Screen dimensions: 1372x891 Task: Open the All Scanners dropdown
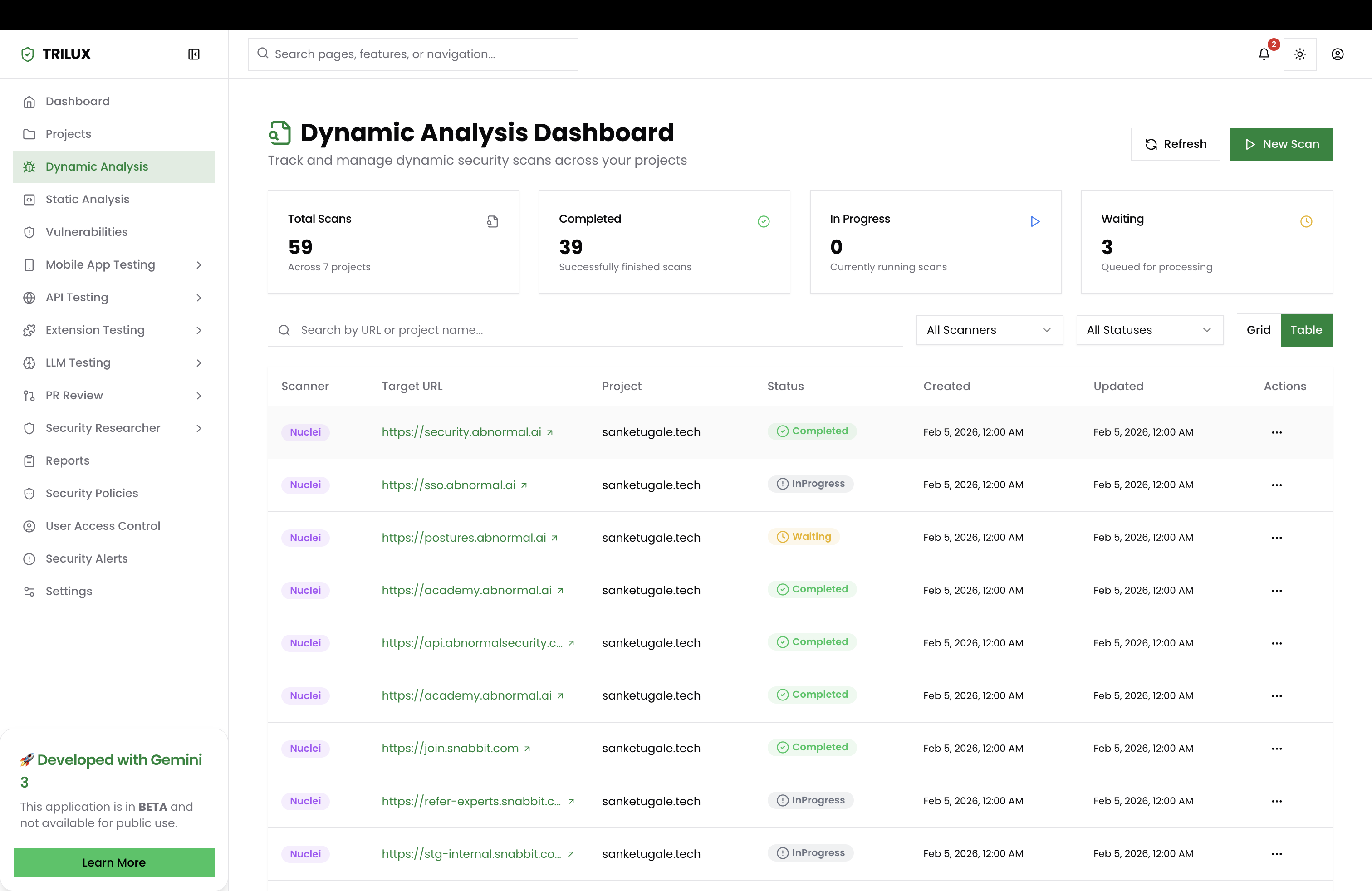coord(989,330)
